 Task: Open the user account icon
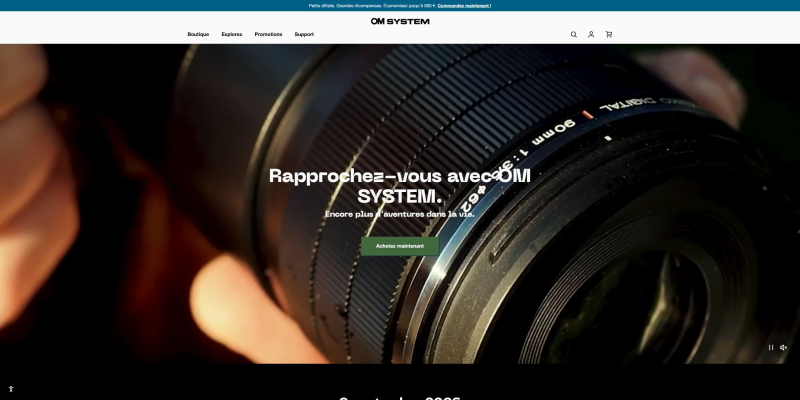click(591, 35)
